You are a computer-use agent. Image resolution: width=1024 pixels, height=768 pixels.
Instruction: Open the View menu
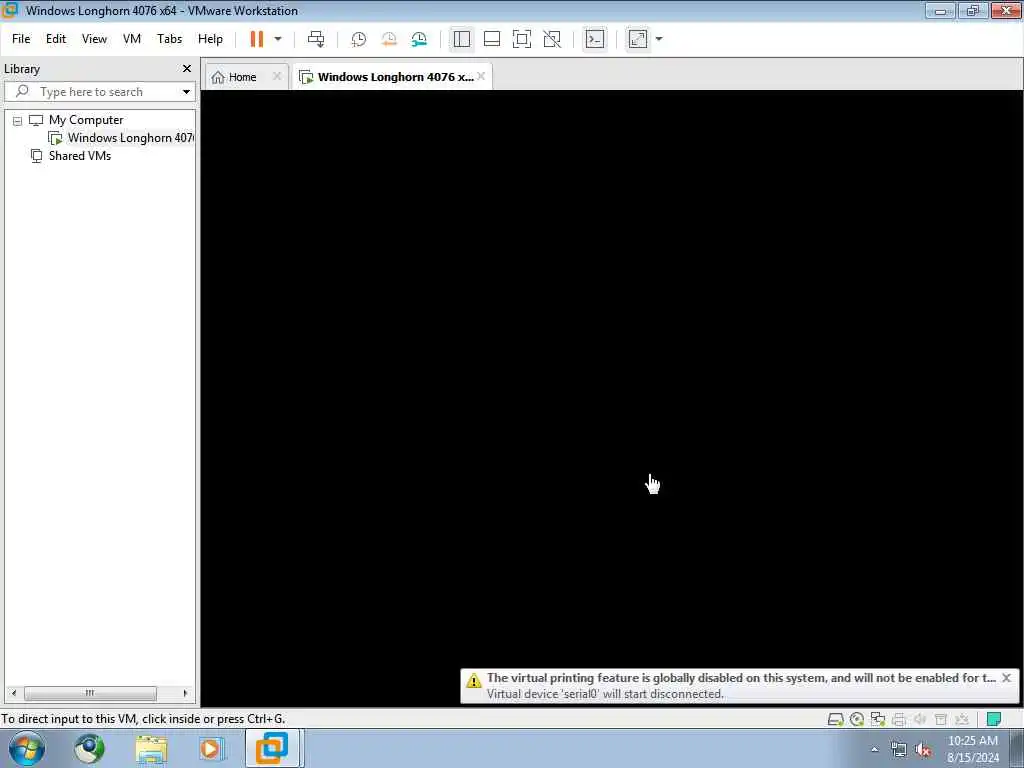pos(94,39)
